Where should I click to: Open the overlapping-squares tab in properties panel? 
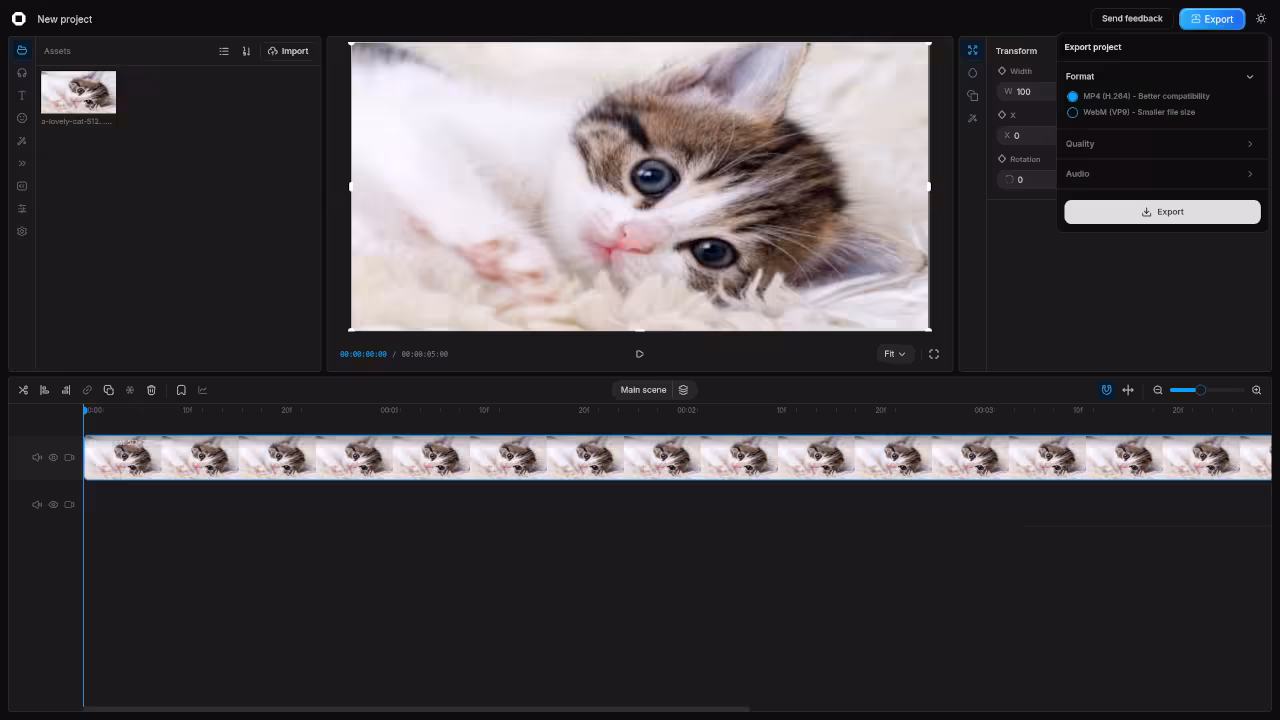click(972, 96)
